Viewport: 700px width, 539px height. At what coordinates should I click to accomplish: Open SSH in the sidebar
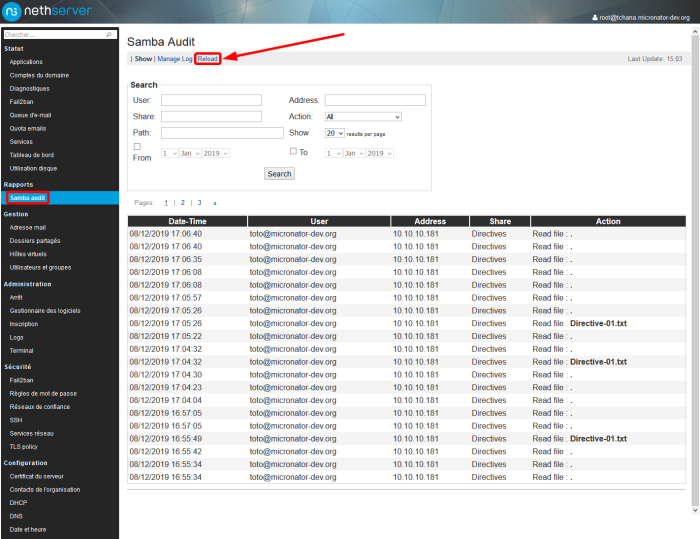[16, 420]
